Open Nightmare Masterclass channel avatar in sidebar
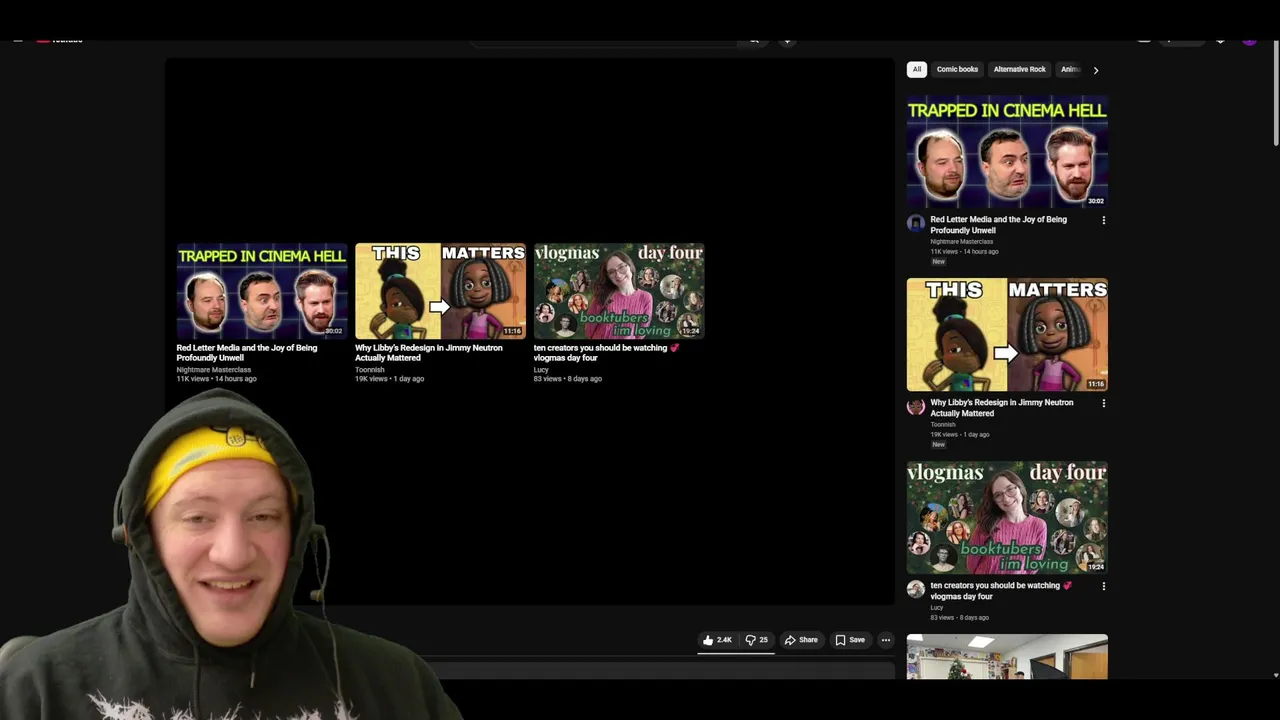1280x720 pixels. 916,223
